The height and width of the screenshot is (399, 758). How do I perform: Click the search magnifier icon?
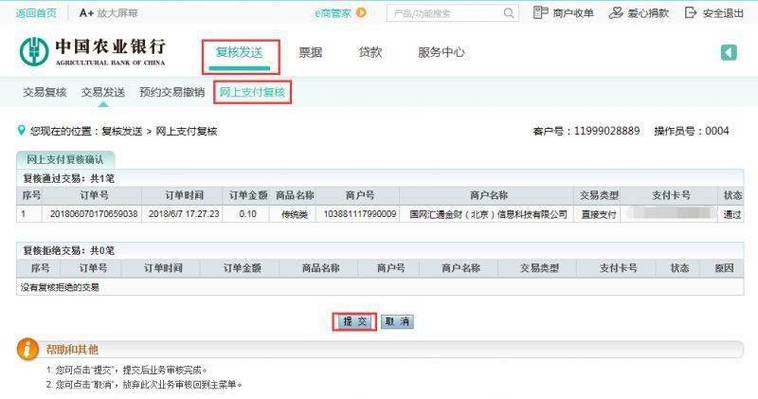click(x=509, y=13)
